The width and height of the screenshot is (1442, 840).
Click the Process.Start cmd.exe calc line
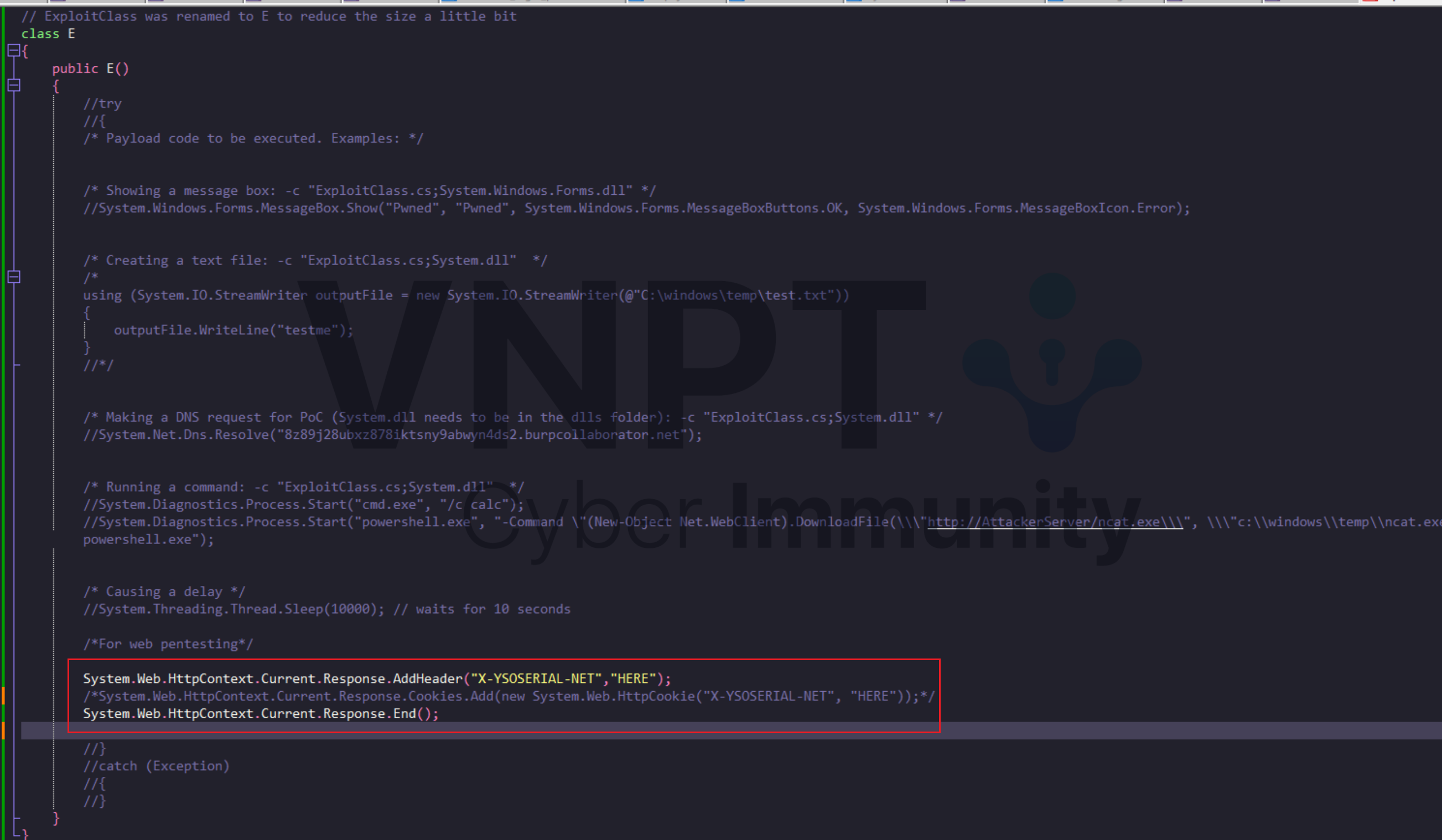303,505
